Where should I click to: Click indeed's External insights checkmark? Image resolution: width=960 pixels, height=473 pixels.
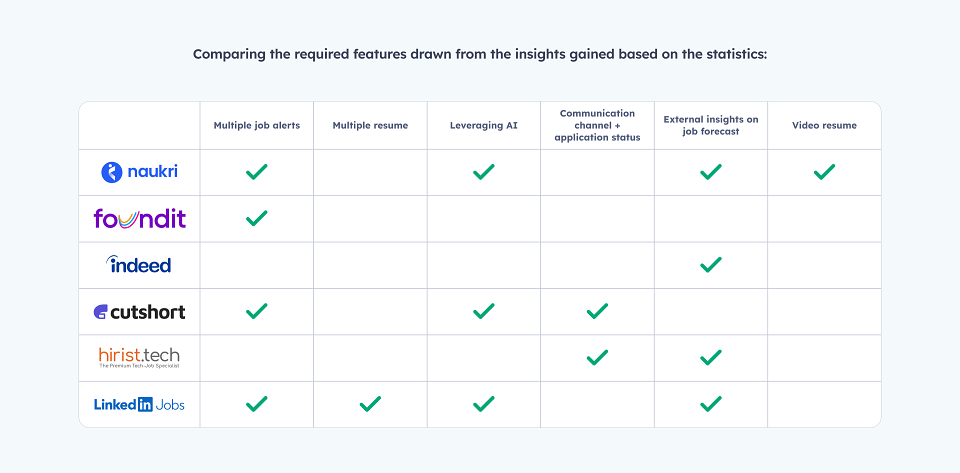710,264
